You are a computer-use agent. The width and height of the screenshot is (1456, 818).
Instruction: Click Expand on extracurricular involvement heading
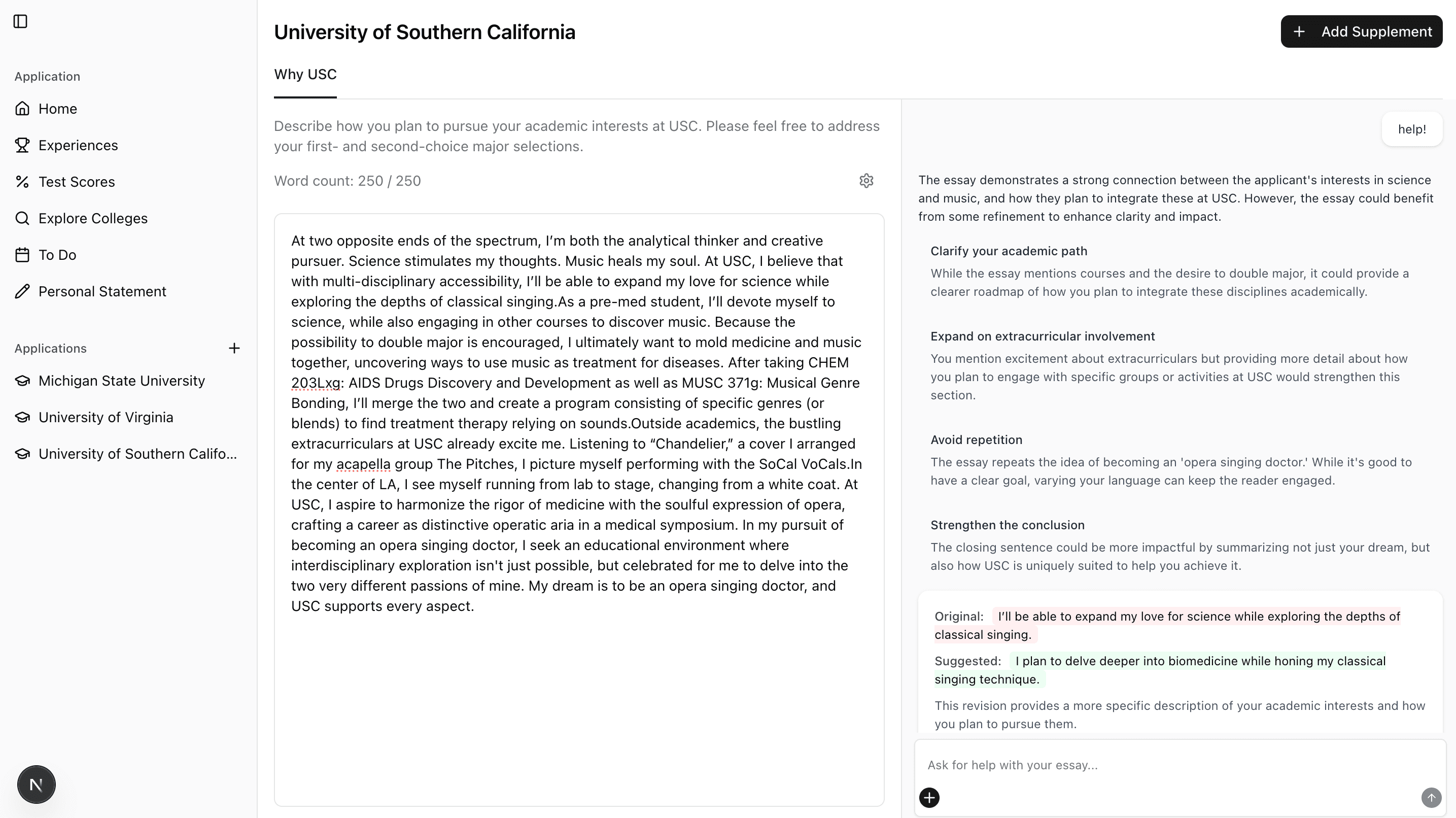point(1042,336)
